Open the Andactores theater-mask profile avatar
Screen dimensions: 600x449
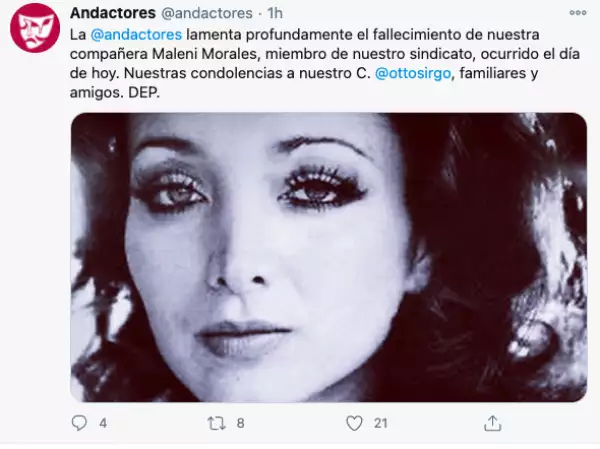click(35, 28)
